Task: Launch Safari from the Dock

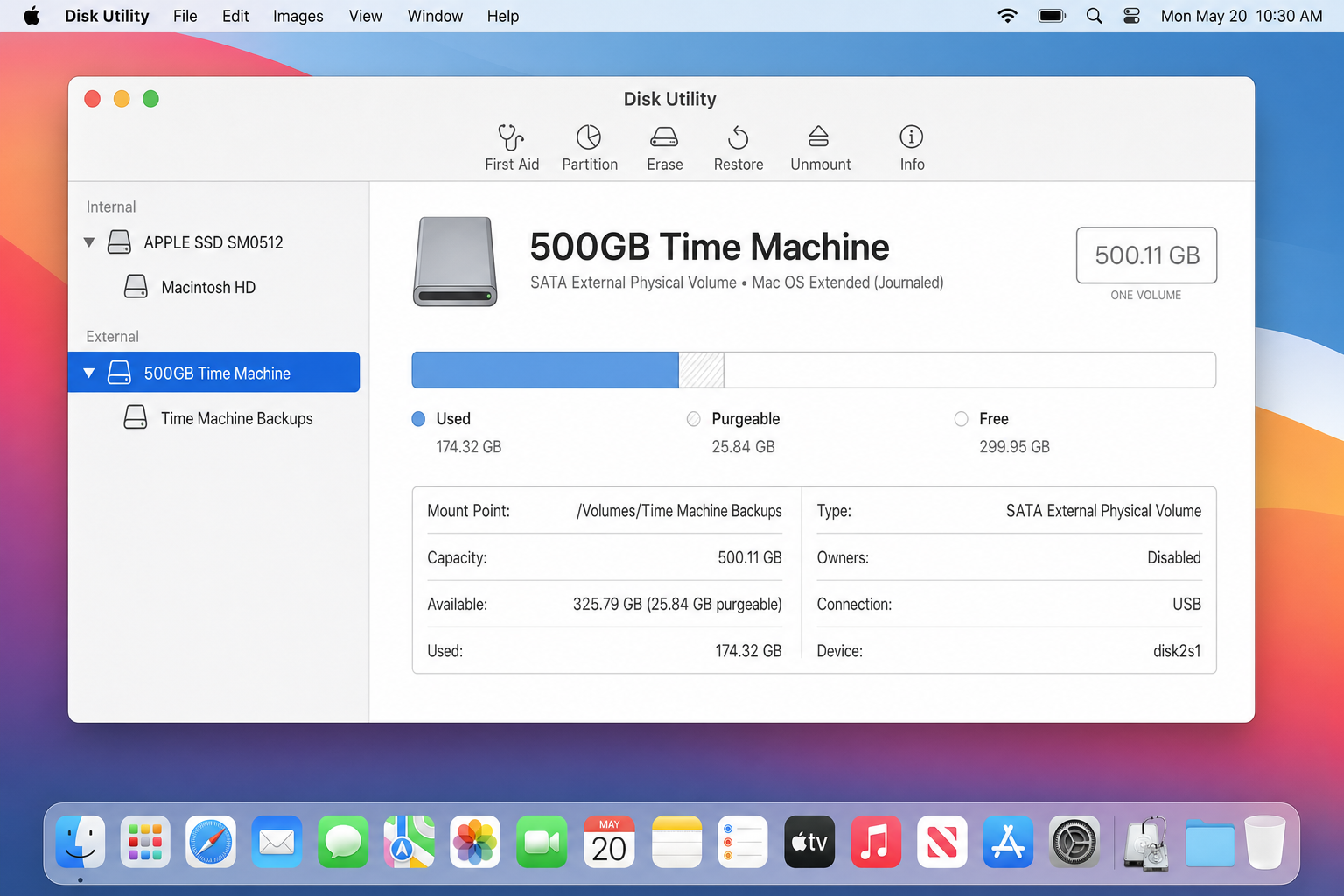Action: [x=211, y=842]
